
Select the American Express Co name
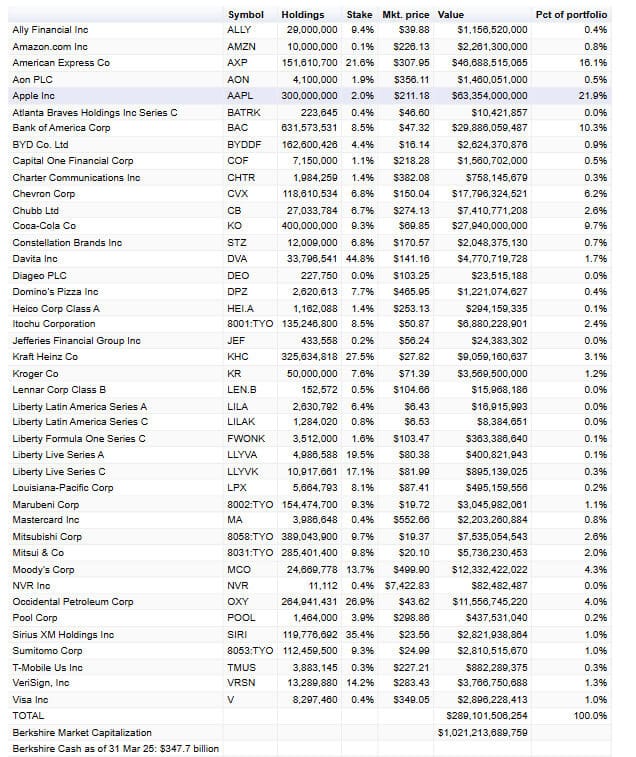[61, 63]
